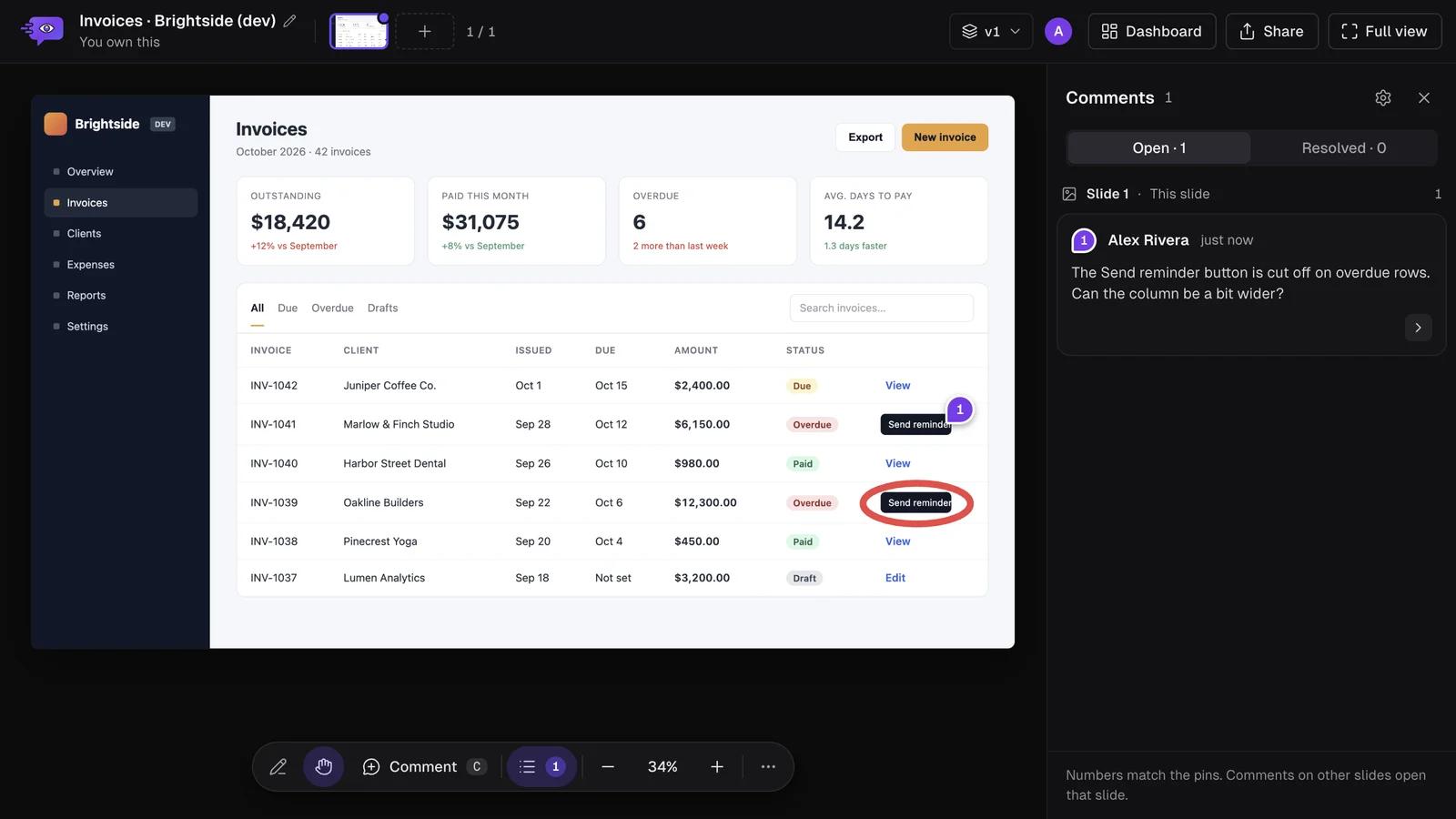Click Edit link for INV-1037

coord(895,578)
